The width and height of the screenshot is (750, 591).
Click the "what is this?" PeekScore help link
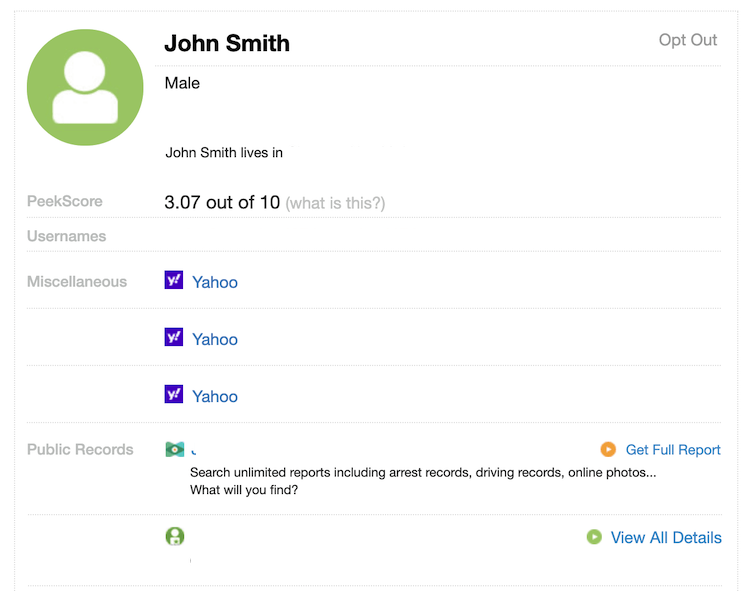(335, 203)
